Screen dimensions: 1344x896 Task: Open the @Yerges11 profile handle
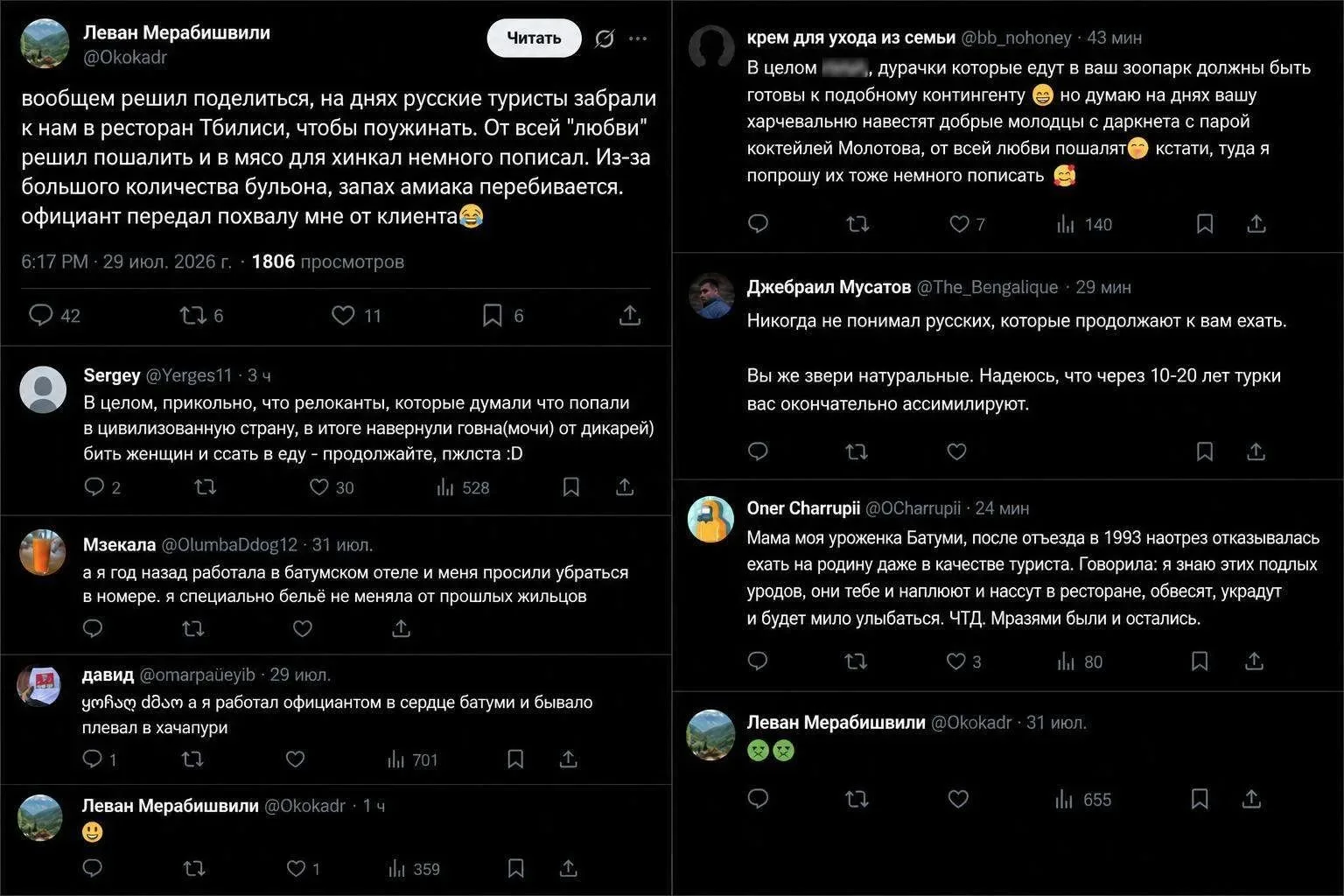pyautogui.click(x=188, y=375)
